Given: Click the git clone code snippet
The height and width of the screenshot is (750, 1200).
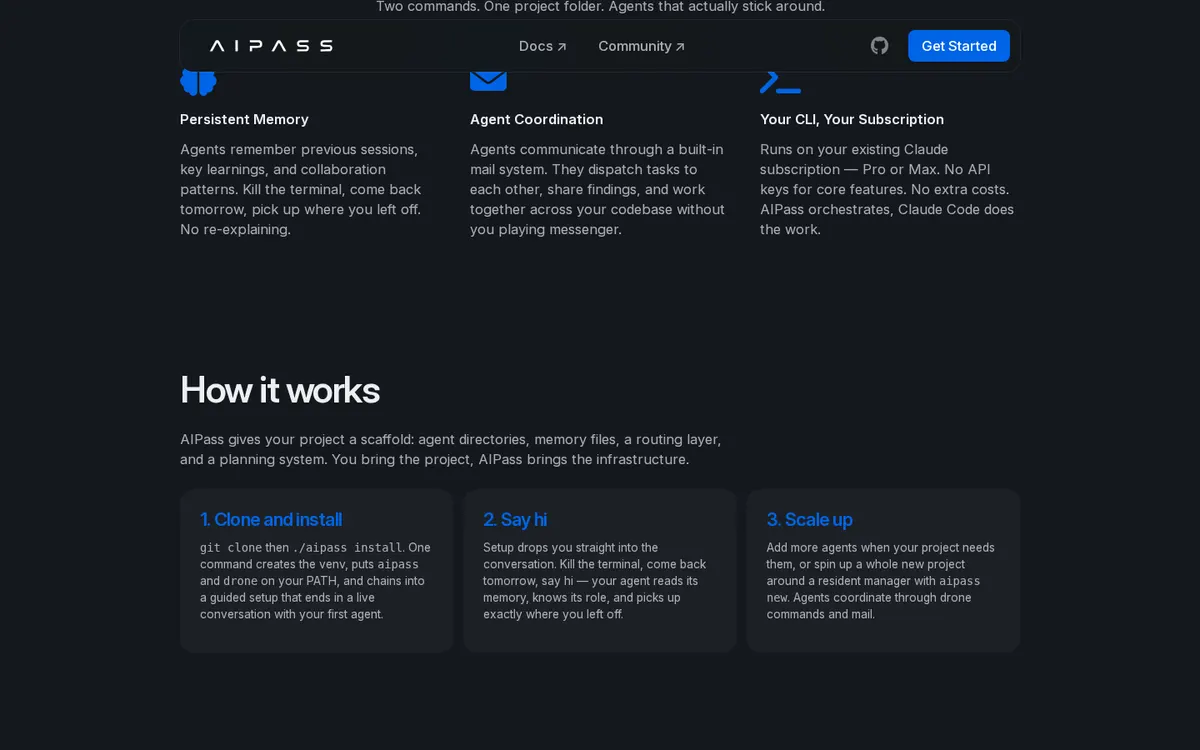Looking at the screenshot, I should click(230, 547).
